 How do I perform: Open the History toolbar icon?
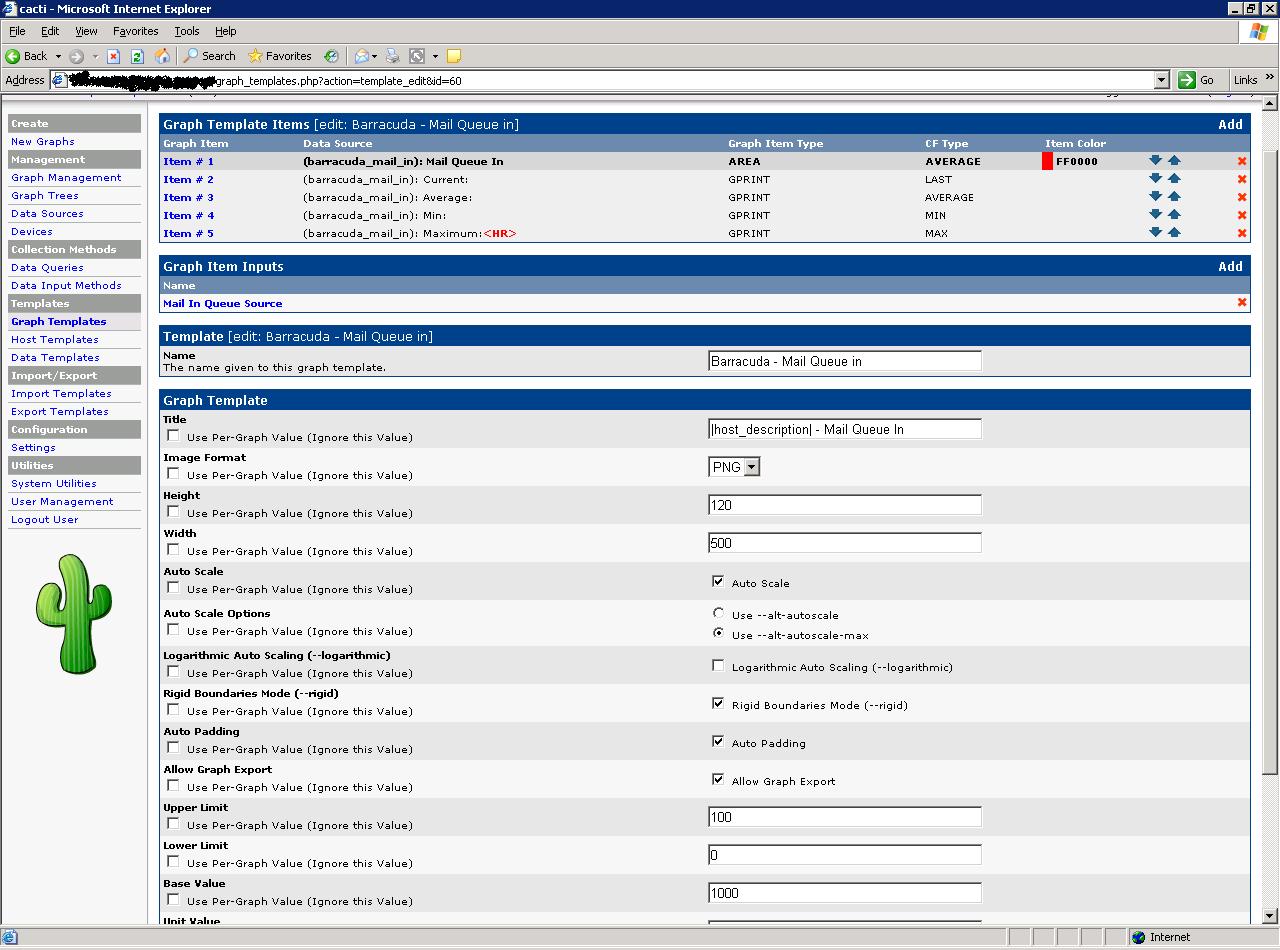pos(331,56)
